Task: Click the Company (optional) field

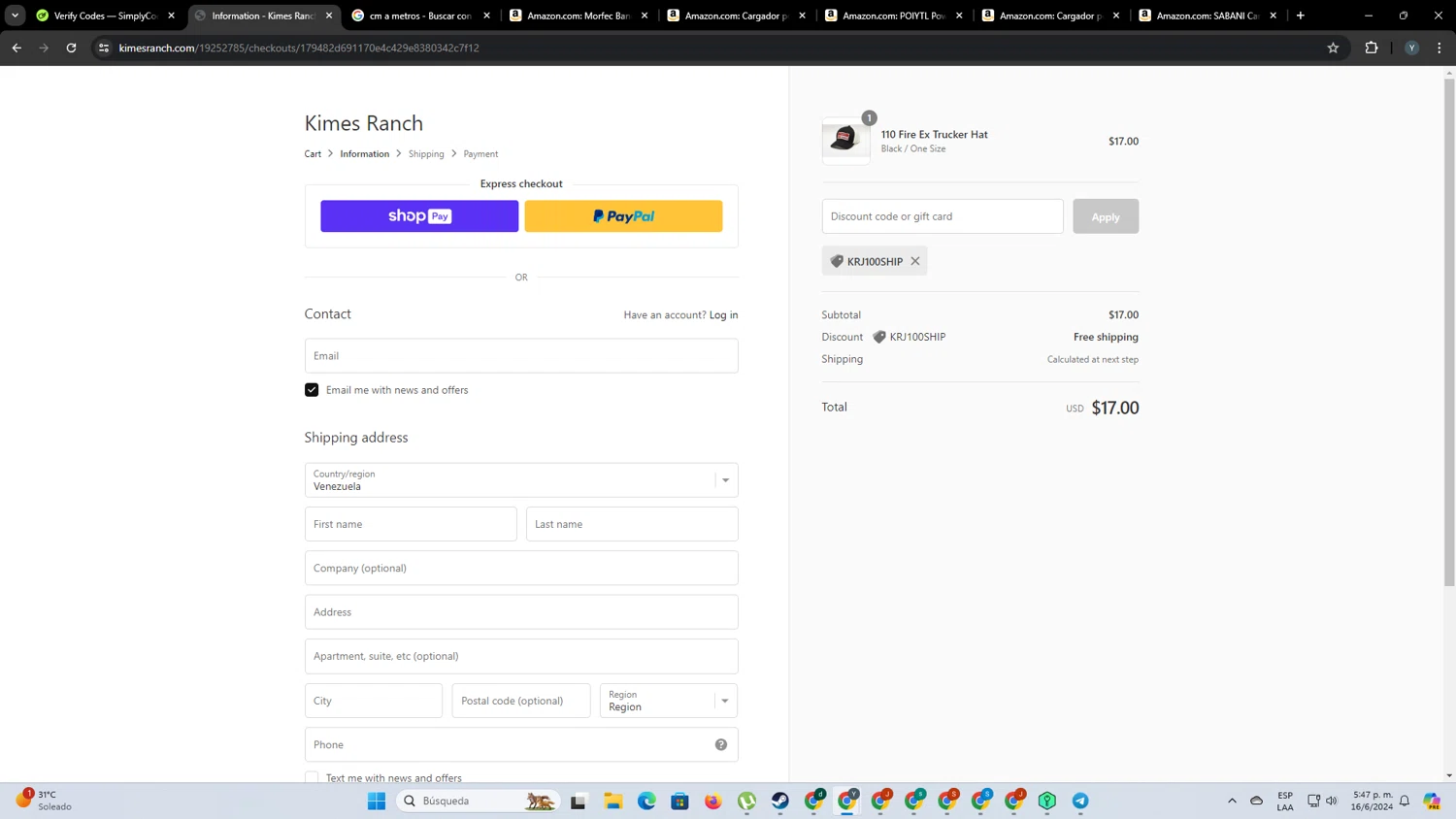Action: coord(521,568)
